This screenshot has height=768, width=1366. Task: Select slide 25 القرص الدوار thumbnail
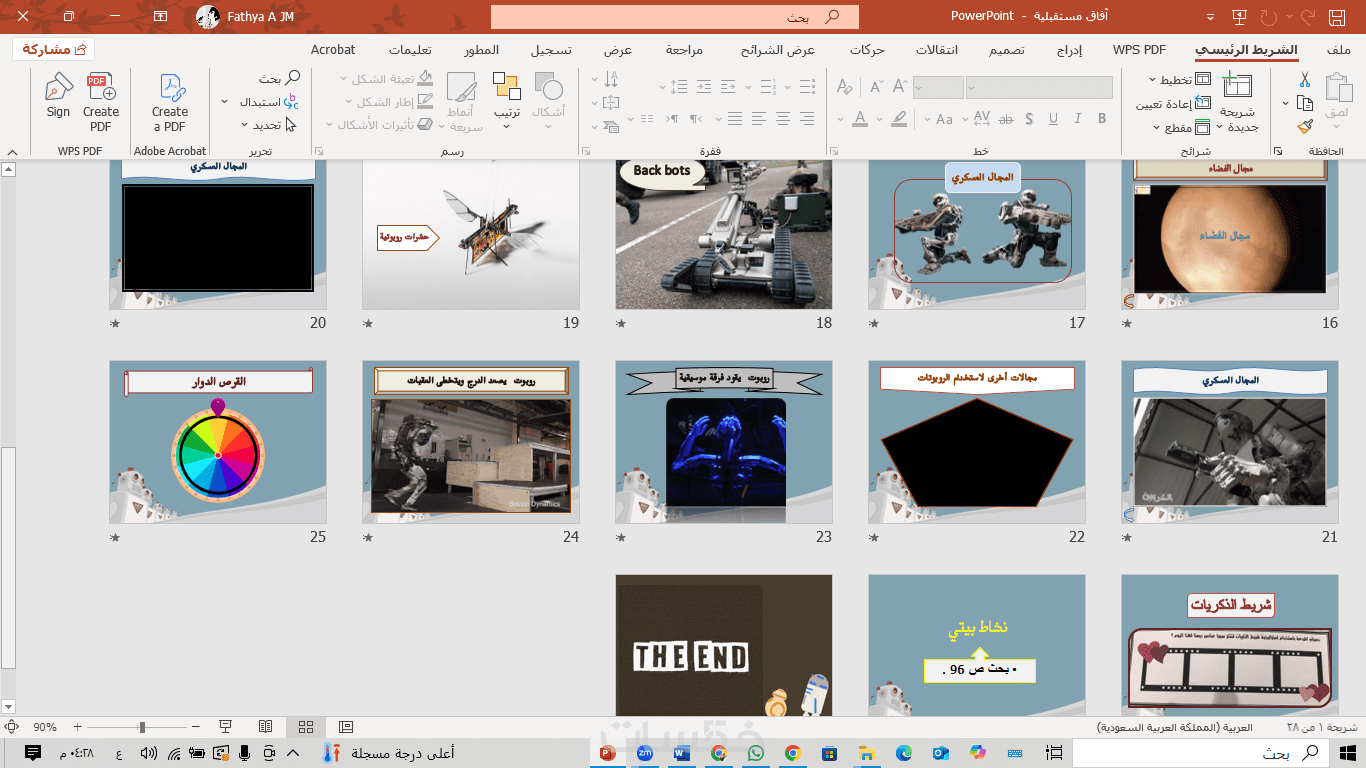point(218,442)
